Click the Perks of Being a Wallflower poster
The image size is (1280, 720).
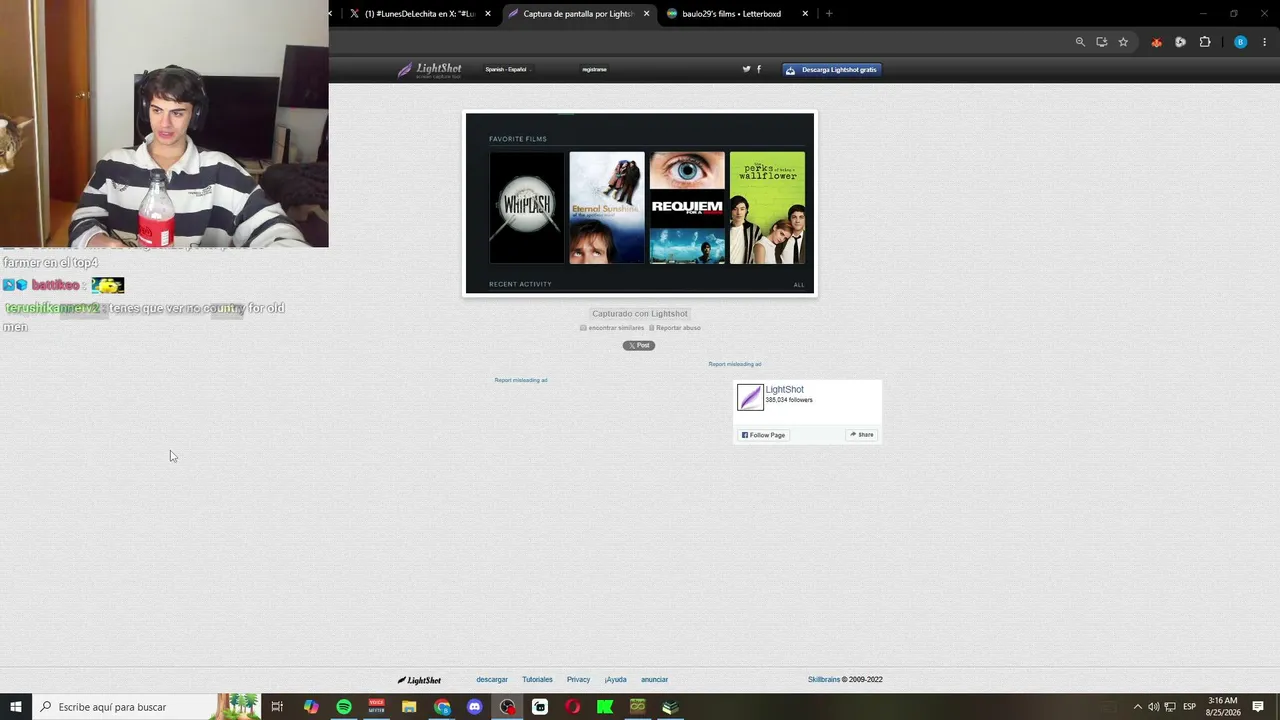(767, 208)
